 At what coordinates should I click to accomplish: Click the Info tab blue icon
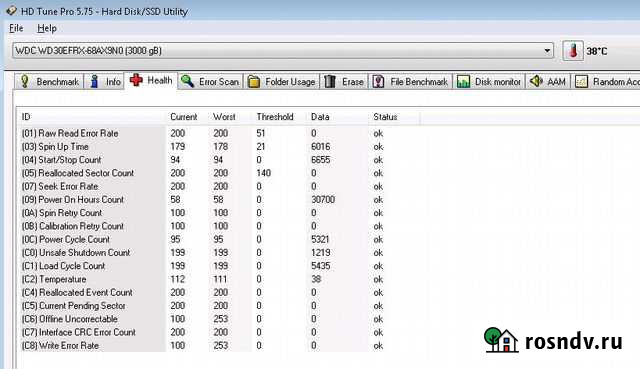pyautogui.click(x=94, y=81)
